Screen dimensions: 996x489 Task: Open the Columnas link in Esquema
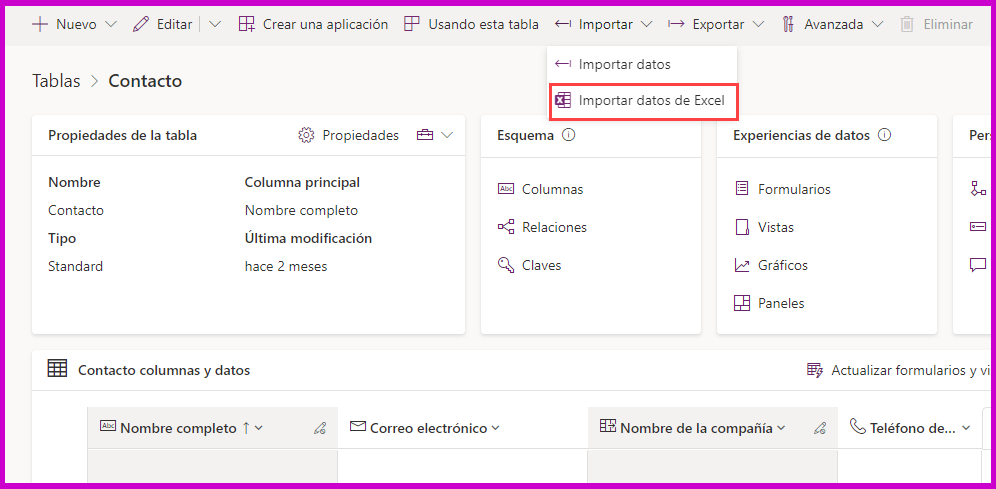[x=552, y=189]
